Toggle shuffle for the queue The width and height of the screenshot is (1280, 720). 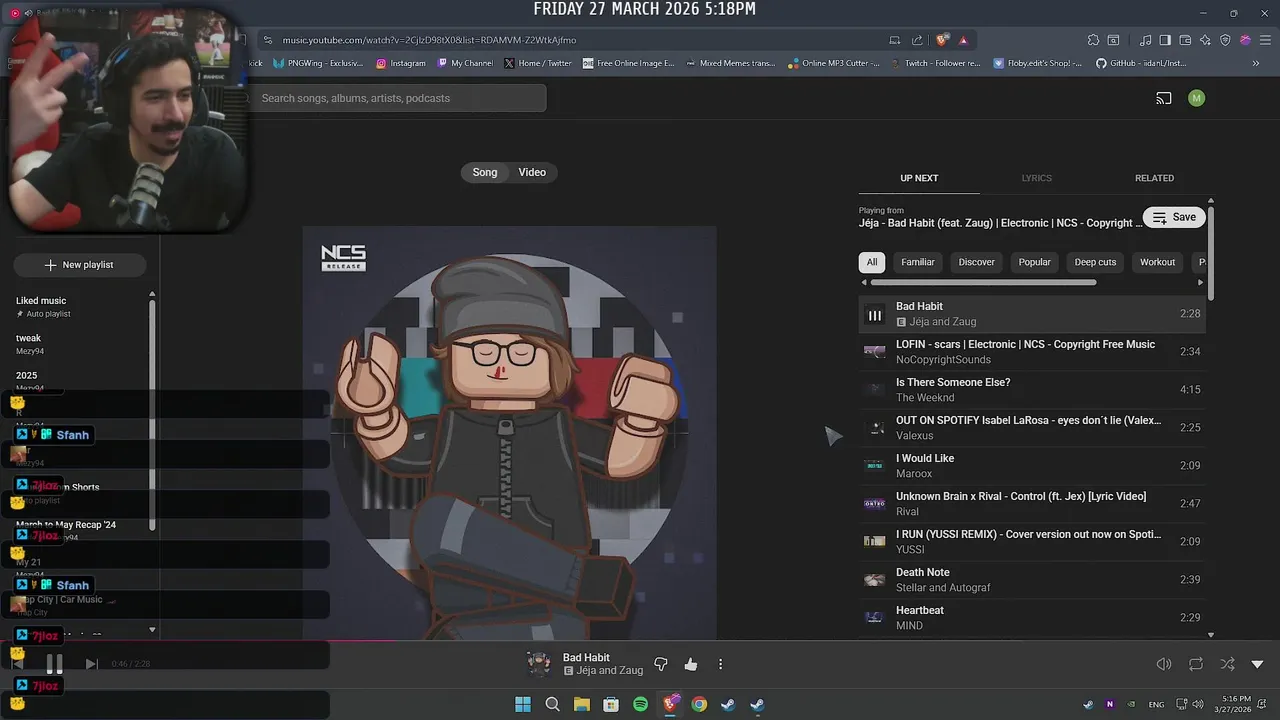click(x=1227, y=664)
